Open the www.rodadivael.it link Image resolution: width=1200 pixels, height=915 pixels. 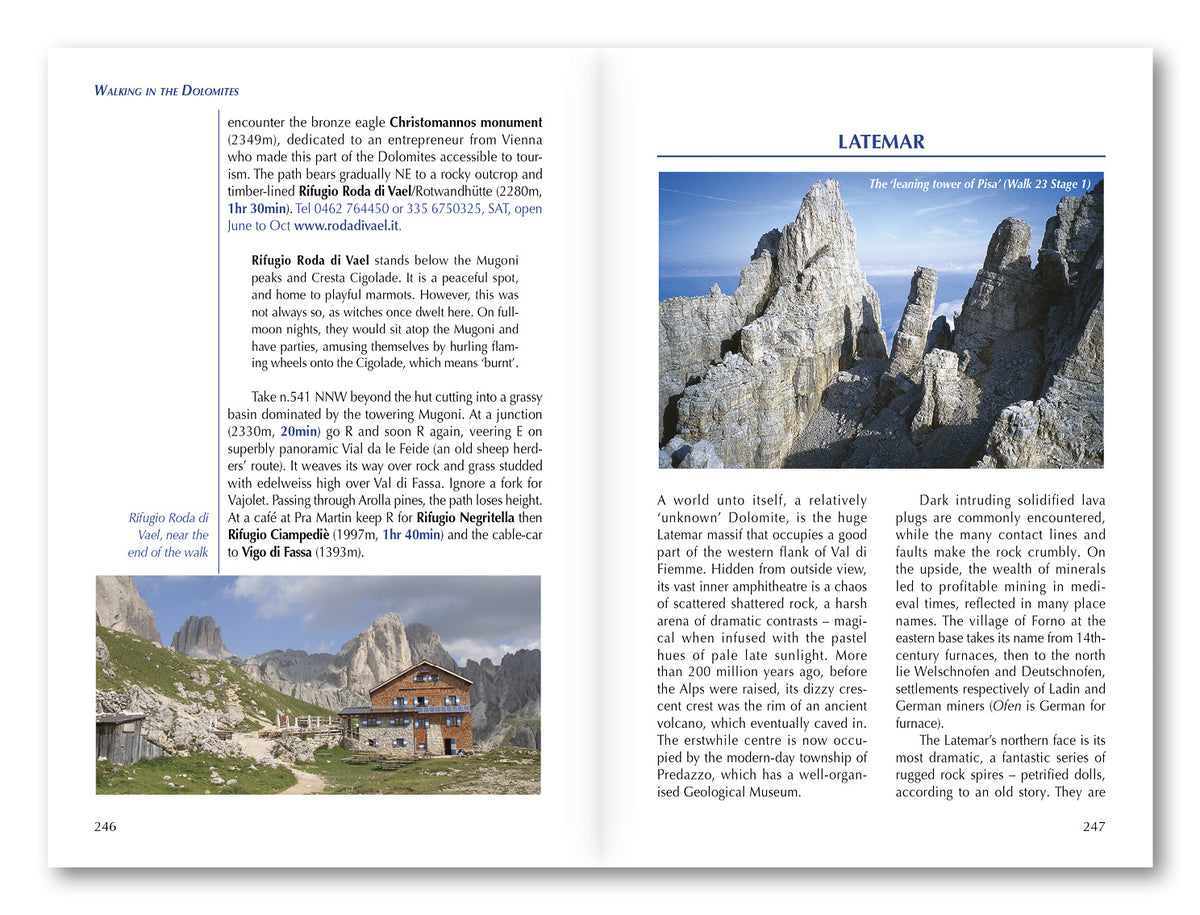(347, 226)
